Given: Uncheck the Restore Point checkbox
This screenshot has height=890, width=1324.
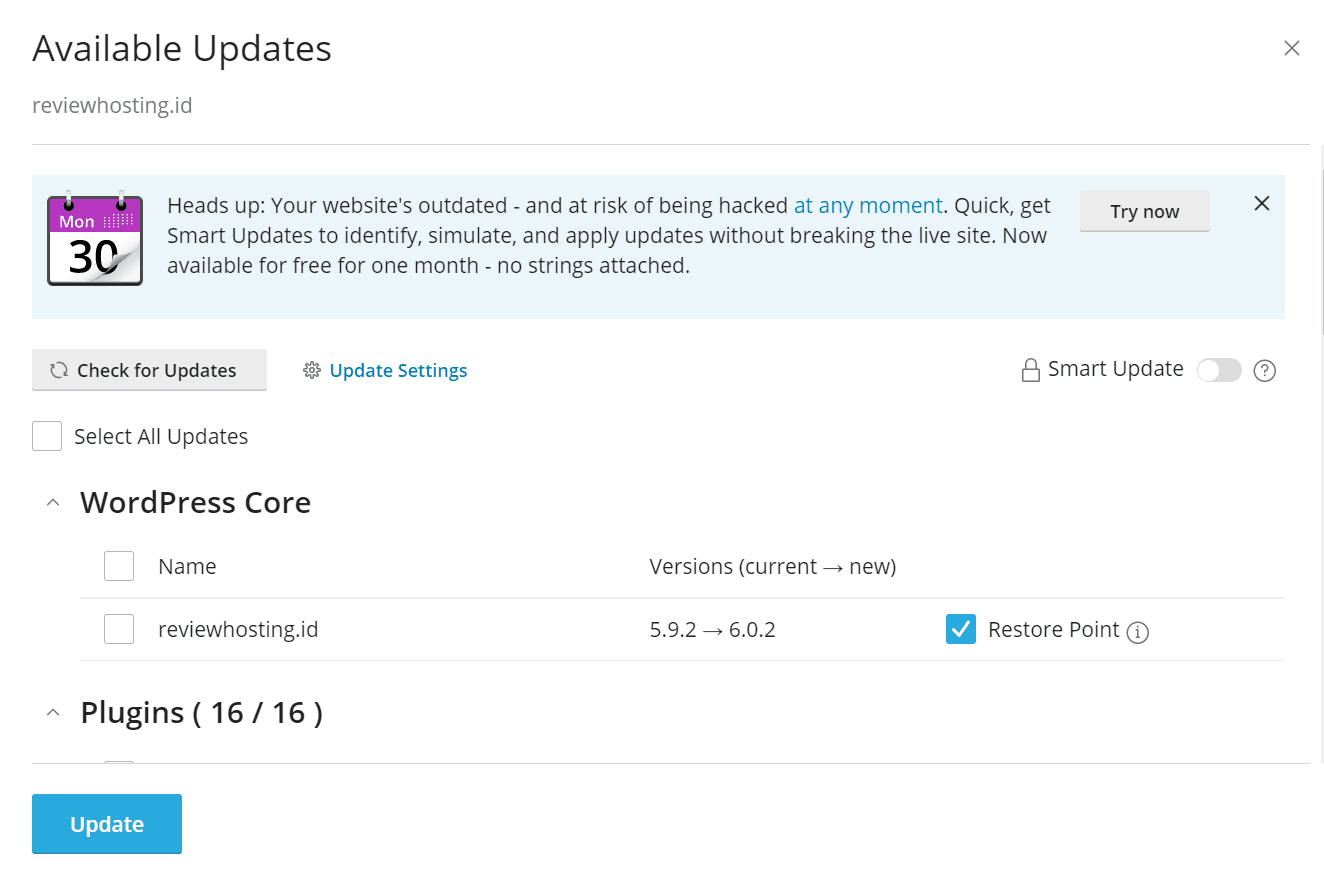Looking at the screenshot, I should coord(961,629).
